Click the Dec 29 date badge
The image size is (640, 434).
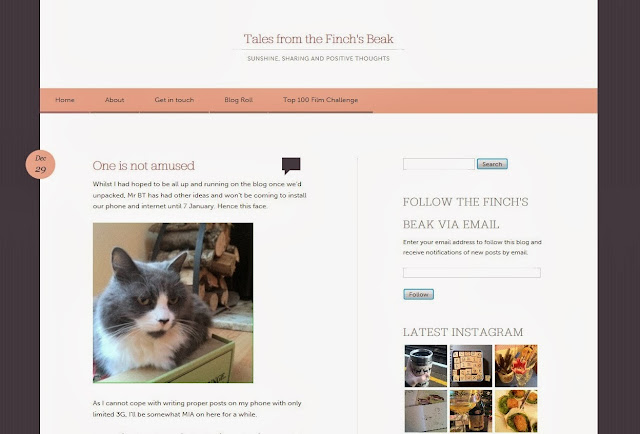pyautogui.click(x=40, y=164)
